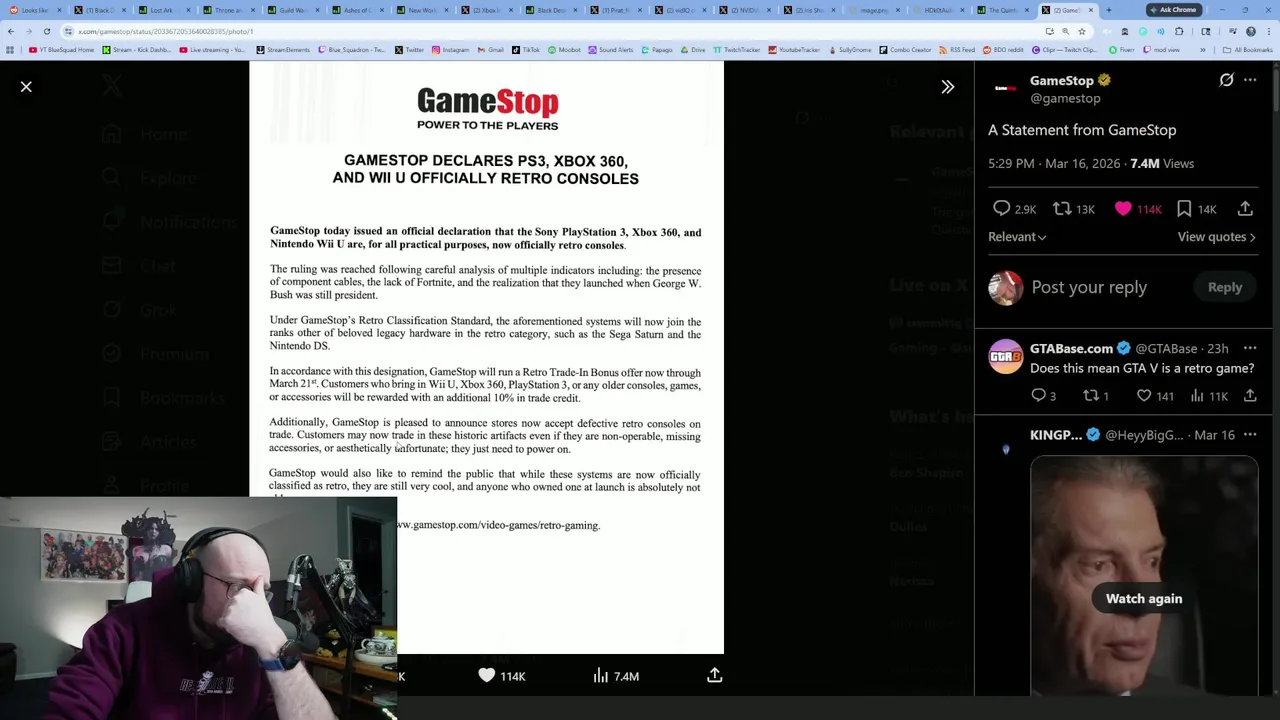1280x720 pixels.
Task: Open Ask Chrome button
Action: [1173, 10]
